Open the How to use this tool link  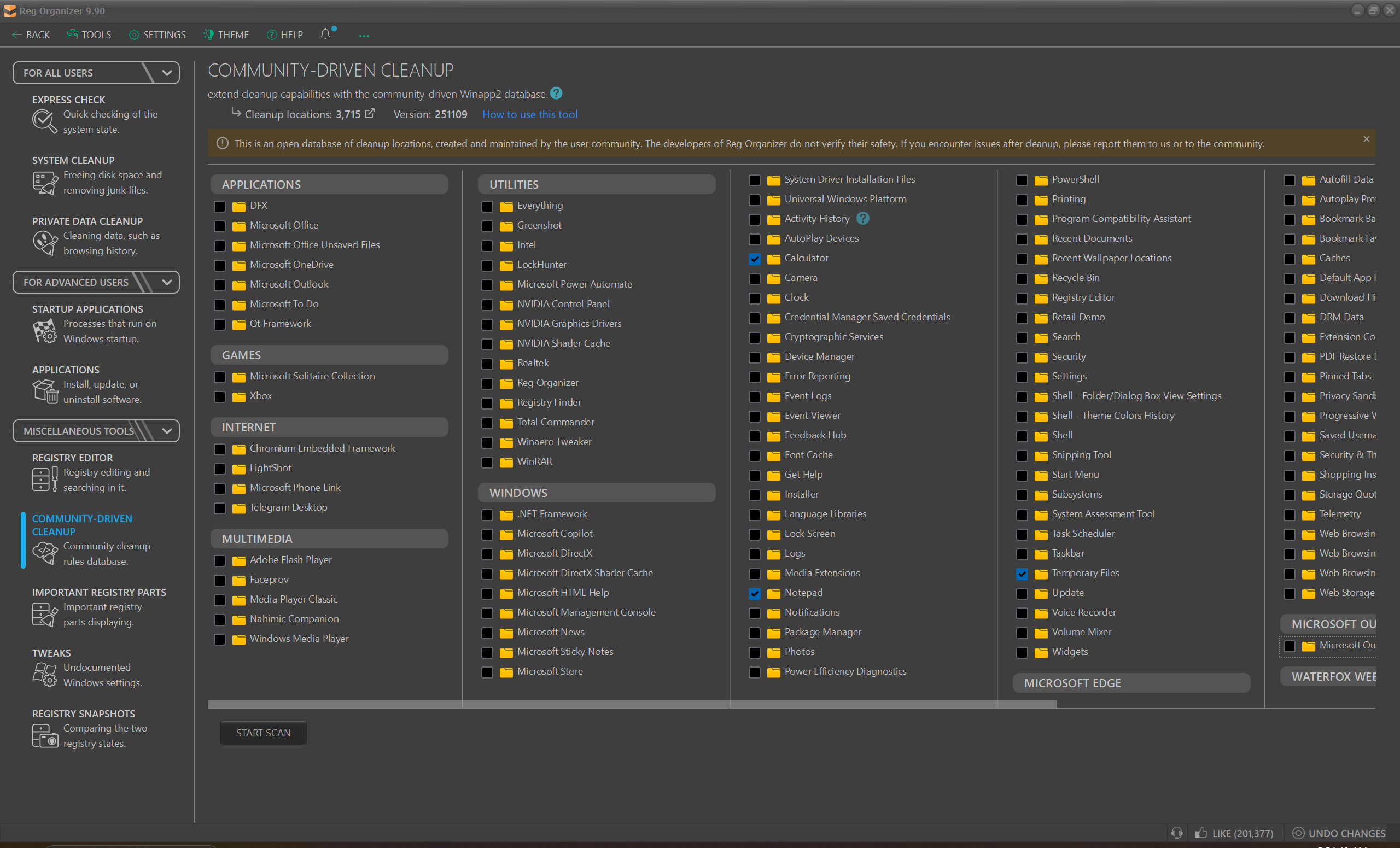[x=529, y=114]
